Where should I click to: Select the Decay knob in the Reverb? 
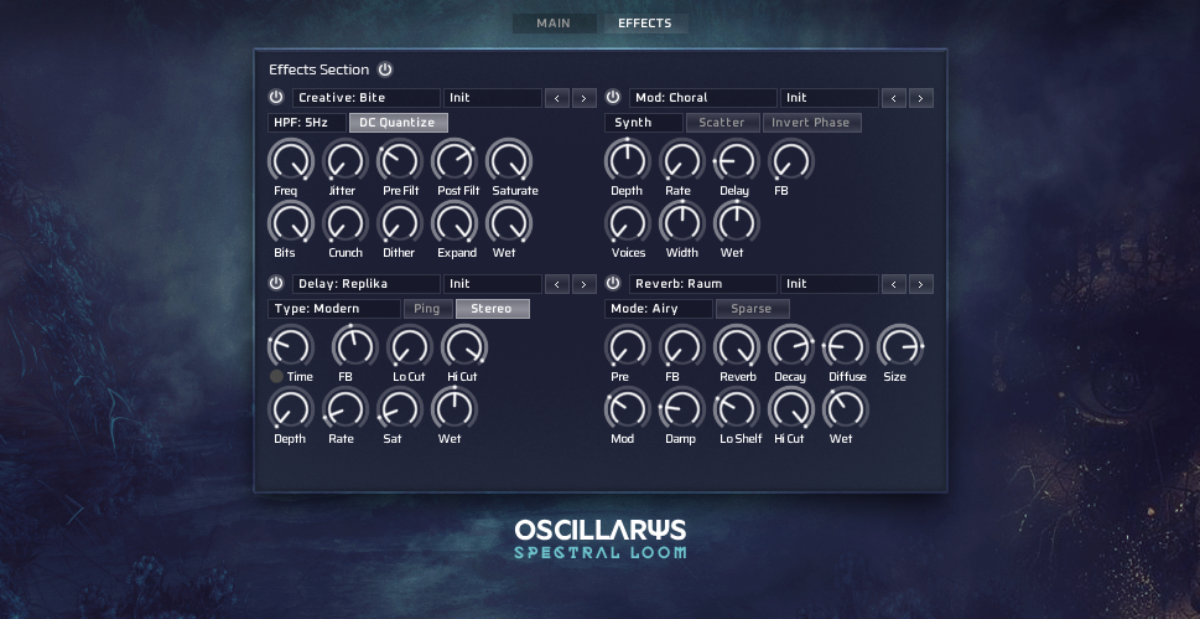pyautogui.click(x=790, y=347)
